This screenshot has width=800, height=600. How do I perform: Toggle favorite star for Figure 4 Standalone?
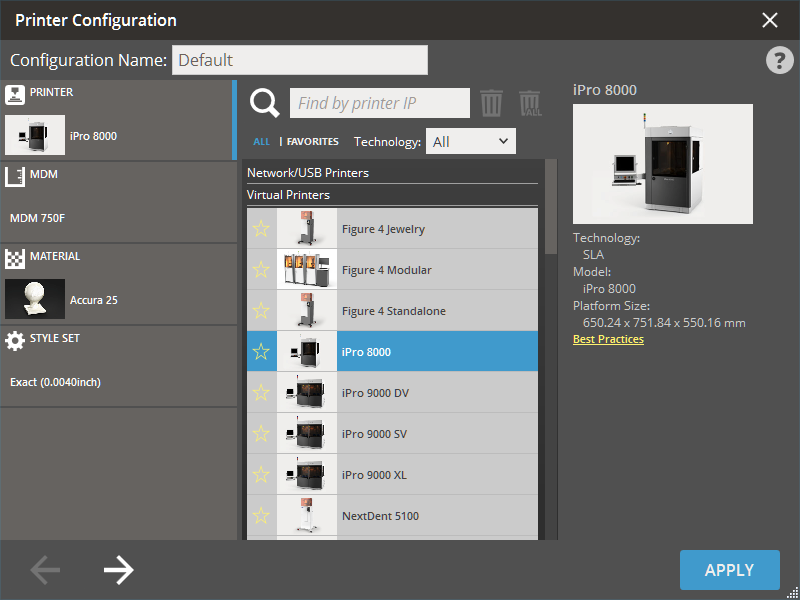click(261, 310)
